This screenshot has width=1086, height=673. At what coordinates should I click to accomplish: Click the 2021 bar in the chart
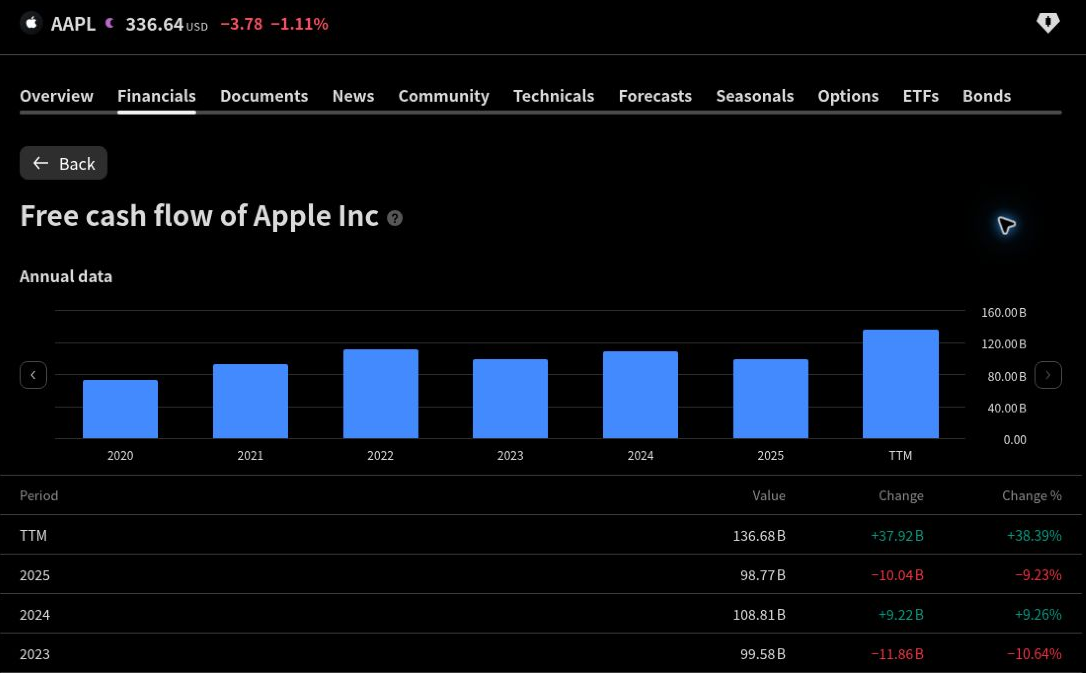[250, 401]
